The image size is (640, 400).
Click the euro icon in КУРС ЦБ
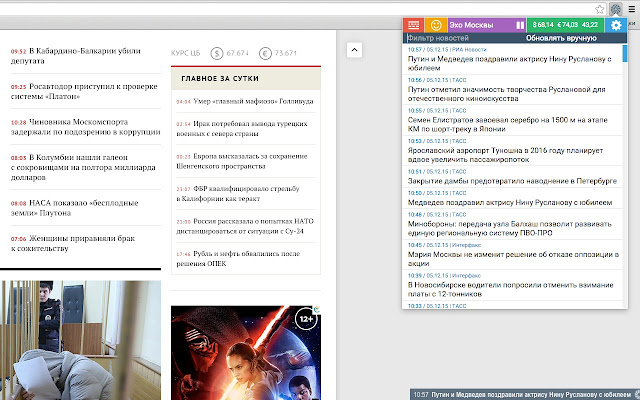[265, 53]
